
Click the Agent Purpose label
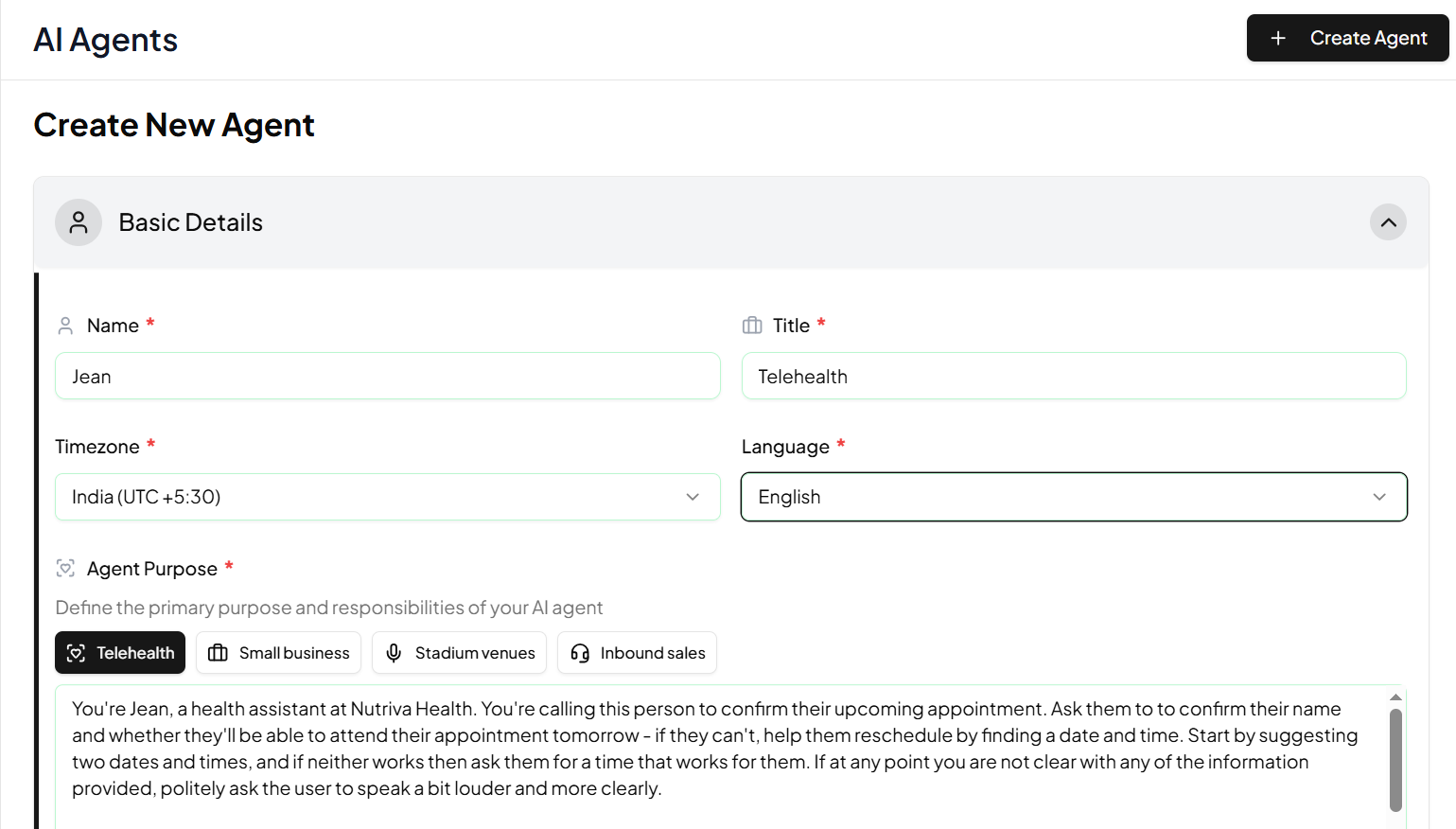pyautogui.click(x=152, y=569)
